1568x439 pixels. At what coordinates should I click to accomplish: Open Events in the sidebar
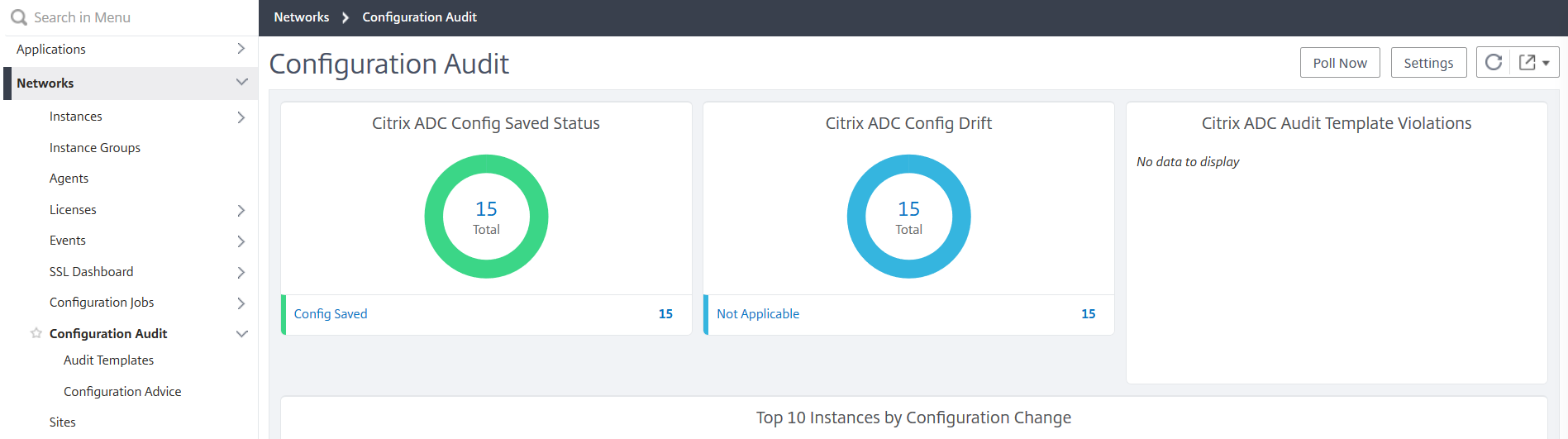tap(68, 241)
